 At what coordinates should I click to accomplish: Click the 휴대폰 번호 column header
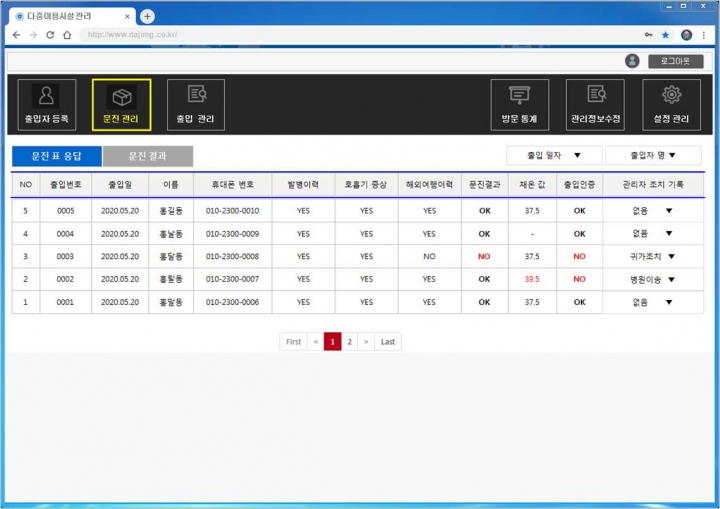(232, 185)
